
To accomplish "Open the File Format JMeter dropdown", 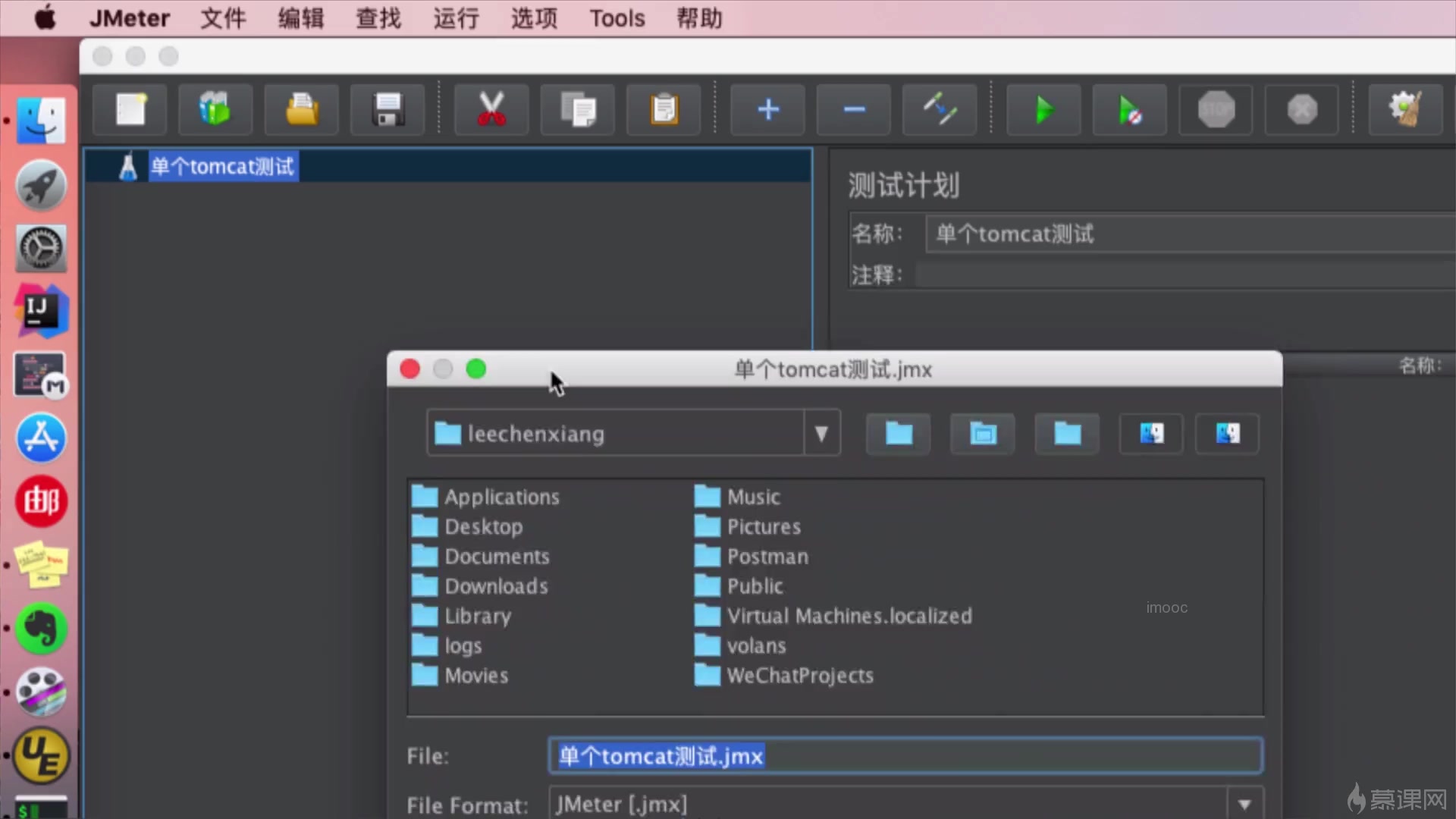I will (1244, 805).
